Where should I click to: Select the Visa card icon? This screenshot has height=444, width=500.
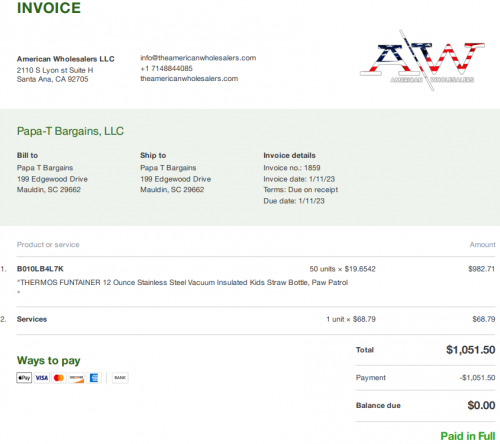coord(42,378)
